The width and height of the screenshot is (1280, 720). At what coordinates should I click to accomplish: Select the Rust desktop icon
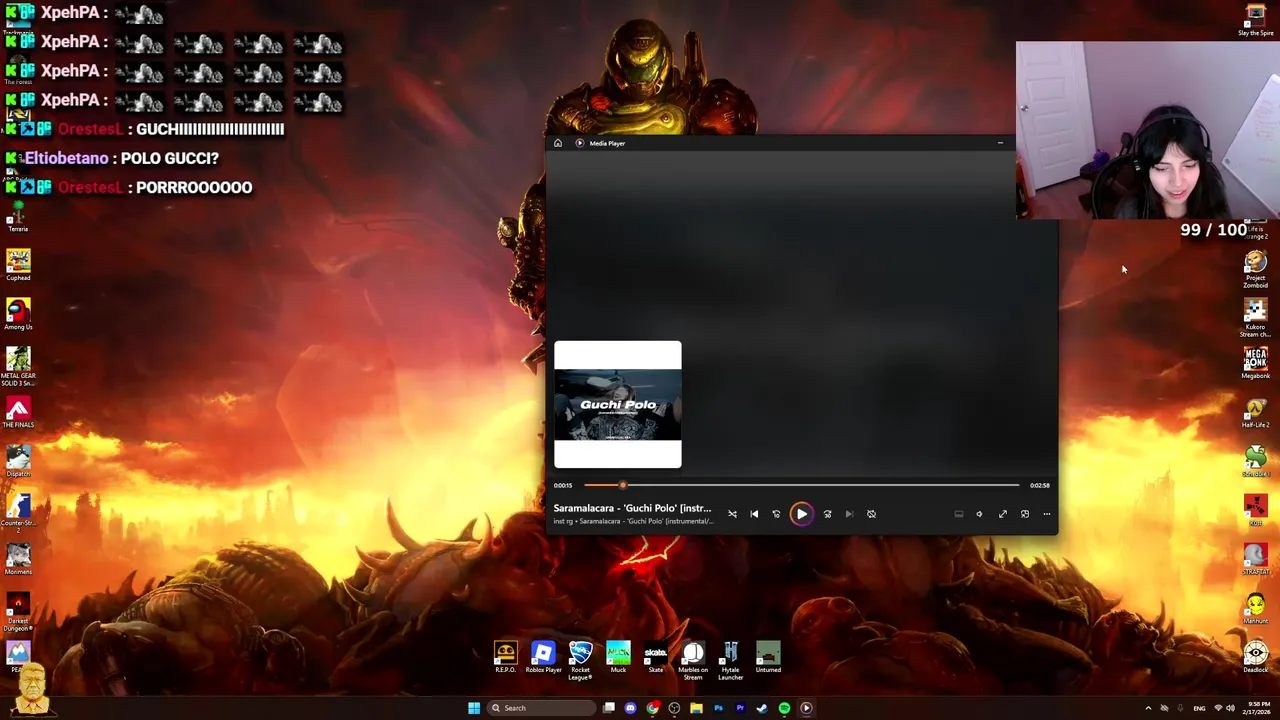click(1255, 510)
